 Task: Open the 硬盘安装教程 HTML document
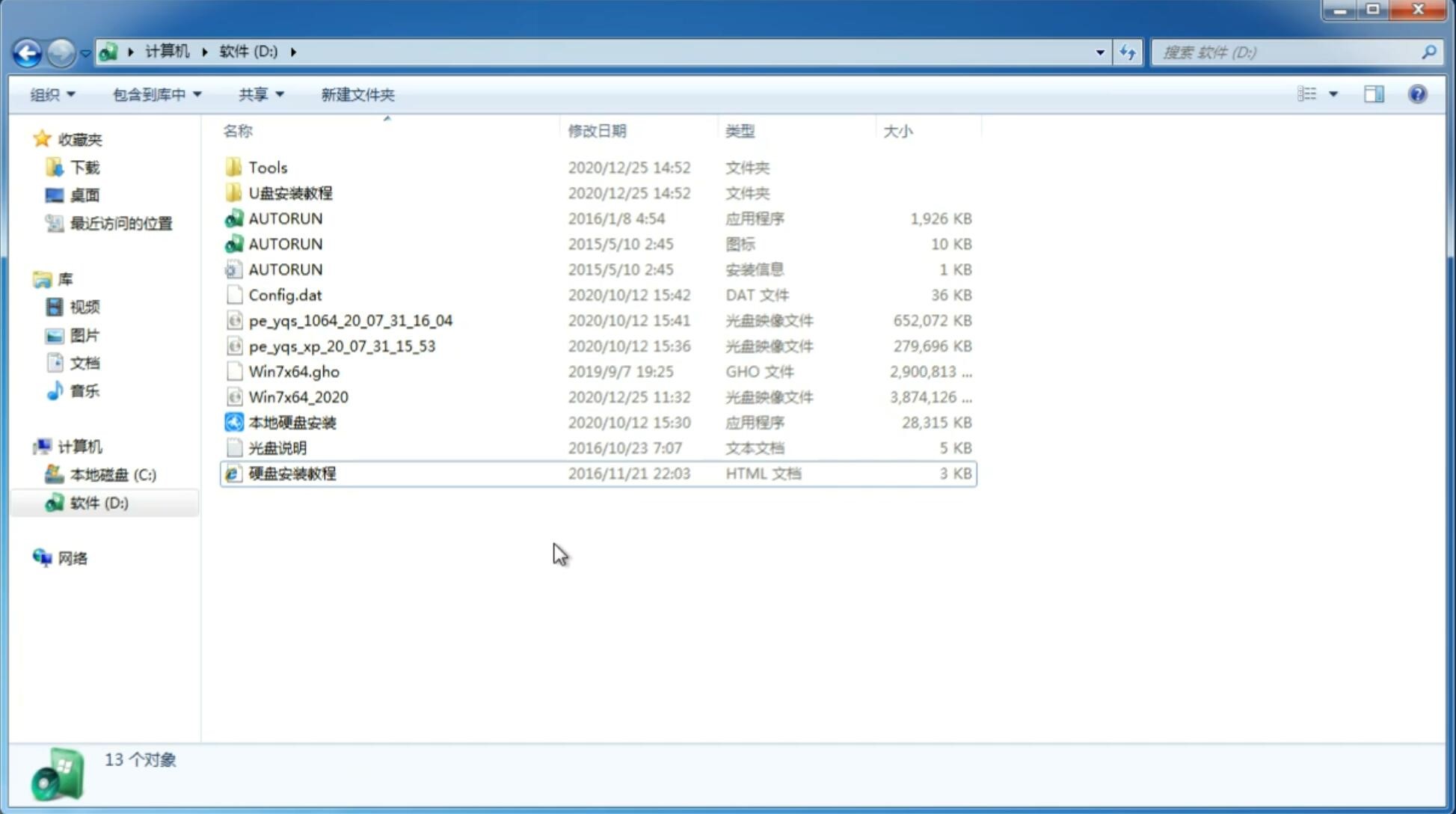point(292,473)
